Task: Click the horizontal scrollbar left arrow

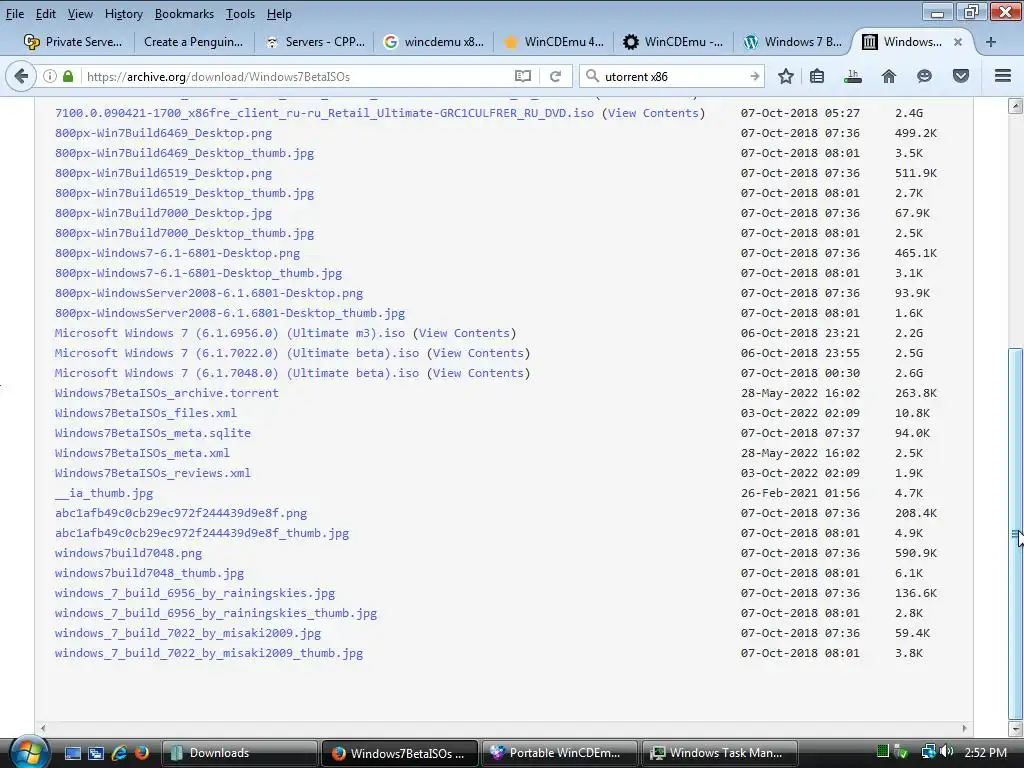Action: (x=43, y=728)
